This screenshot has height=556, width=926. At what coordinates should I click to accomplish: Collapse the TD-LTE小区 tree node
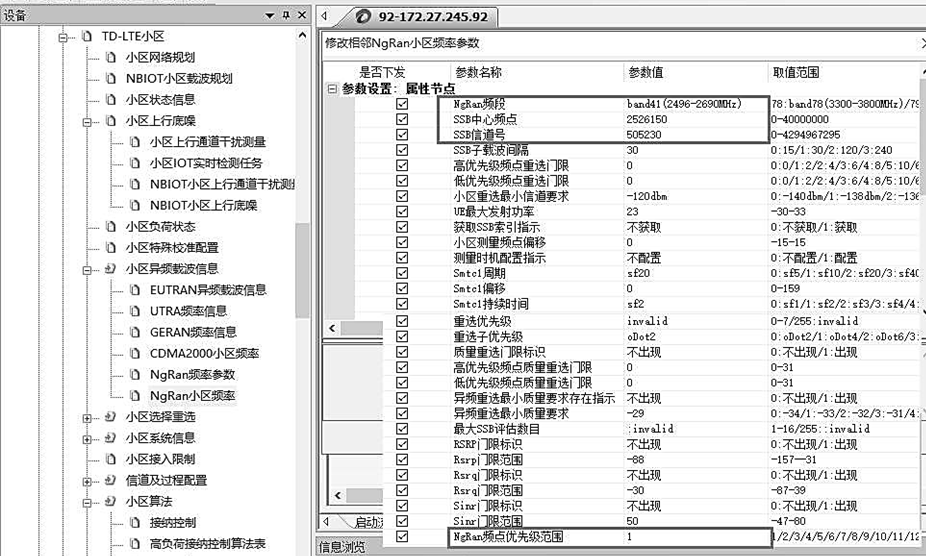pyautogui.click(x=63, y=37)
